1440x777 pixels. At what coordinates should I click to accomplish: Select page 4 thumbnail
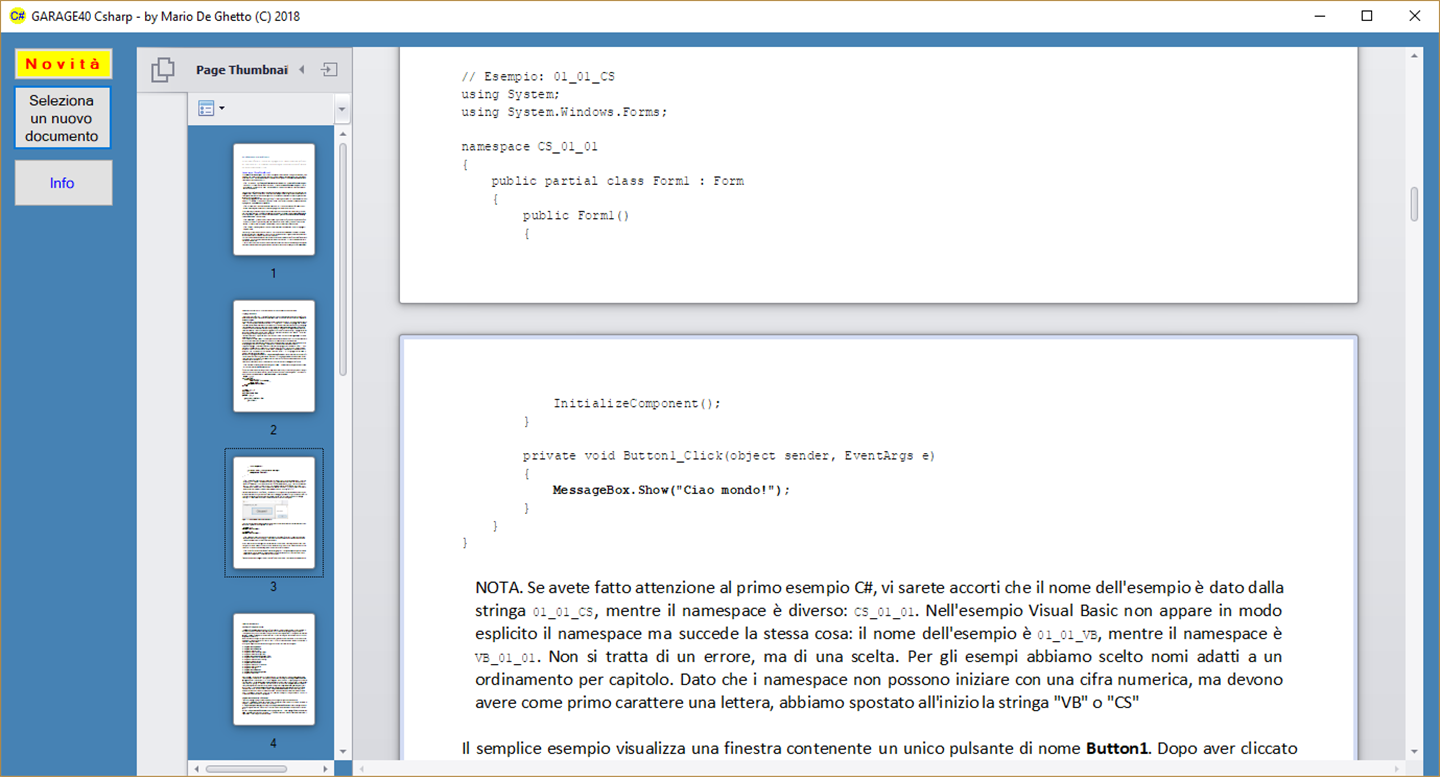[x=274, y=669]
